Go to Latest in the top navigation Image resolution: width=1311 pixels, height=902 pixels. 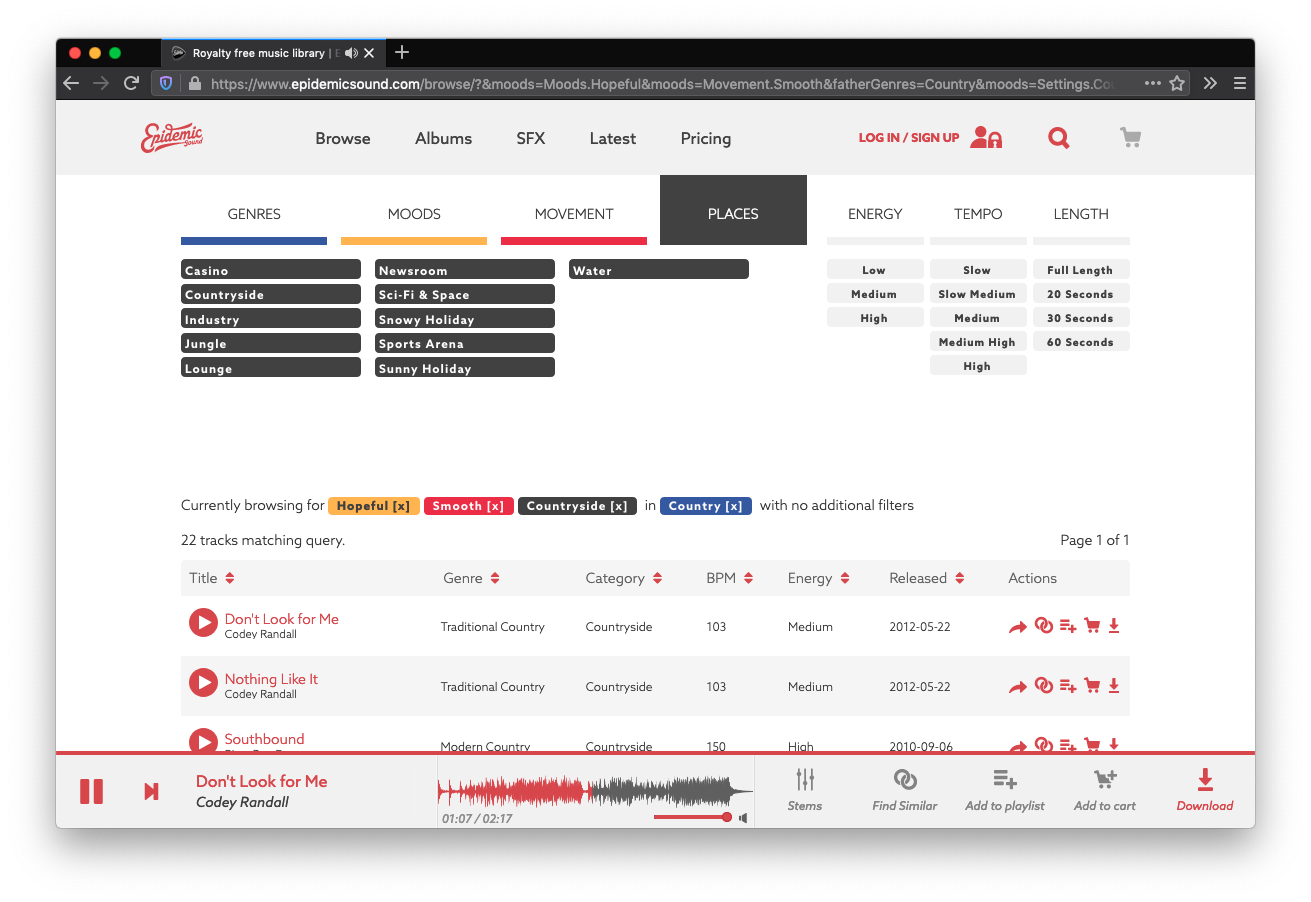613,138
